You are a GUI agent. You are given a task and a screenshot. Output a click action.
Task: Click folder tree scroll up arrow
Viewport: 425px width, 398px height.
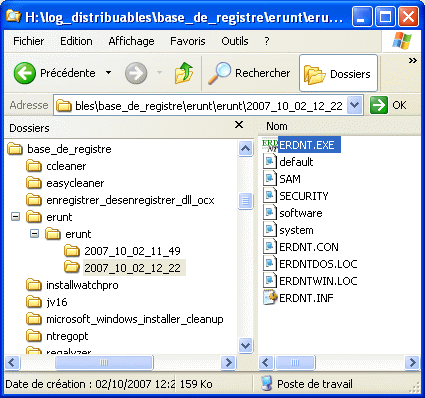coord(246,148)
